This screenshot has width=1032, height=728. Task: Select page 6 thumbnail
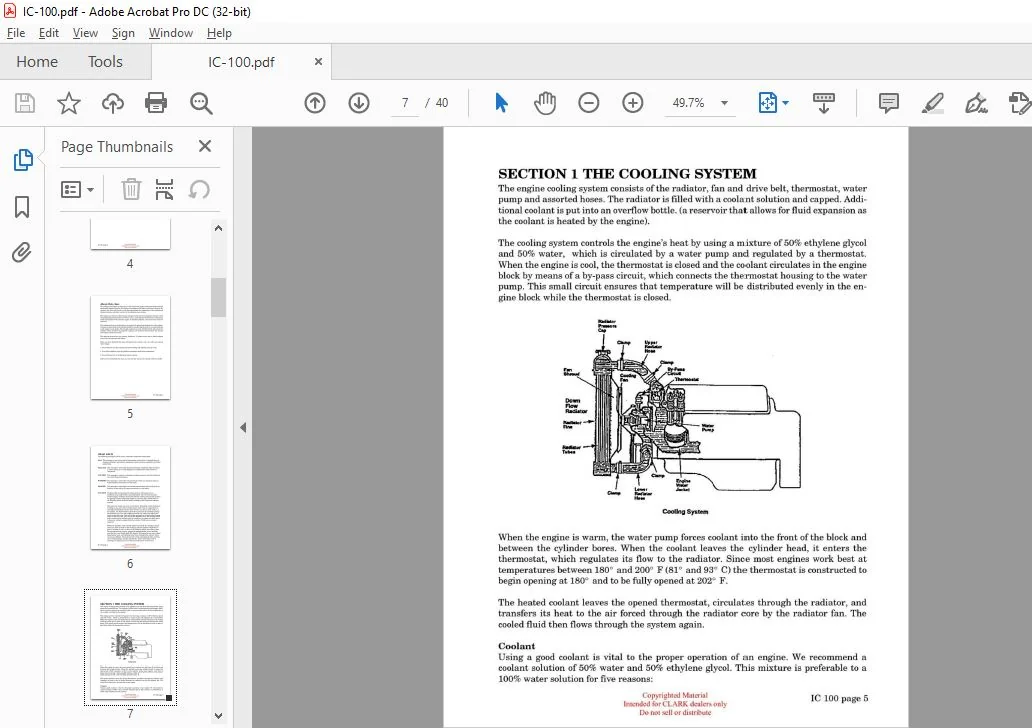(x=130, y=498)
